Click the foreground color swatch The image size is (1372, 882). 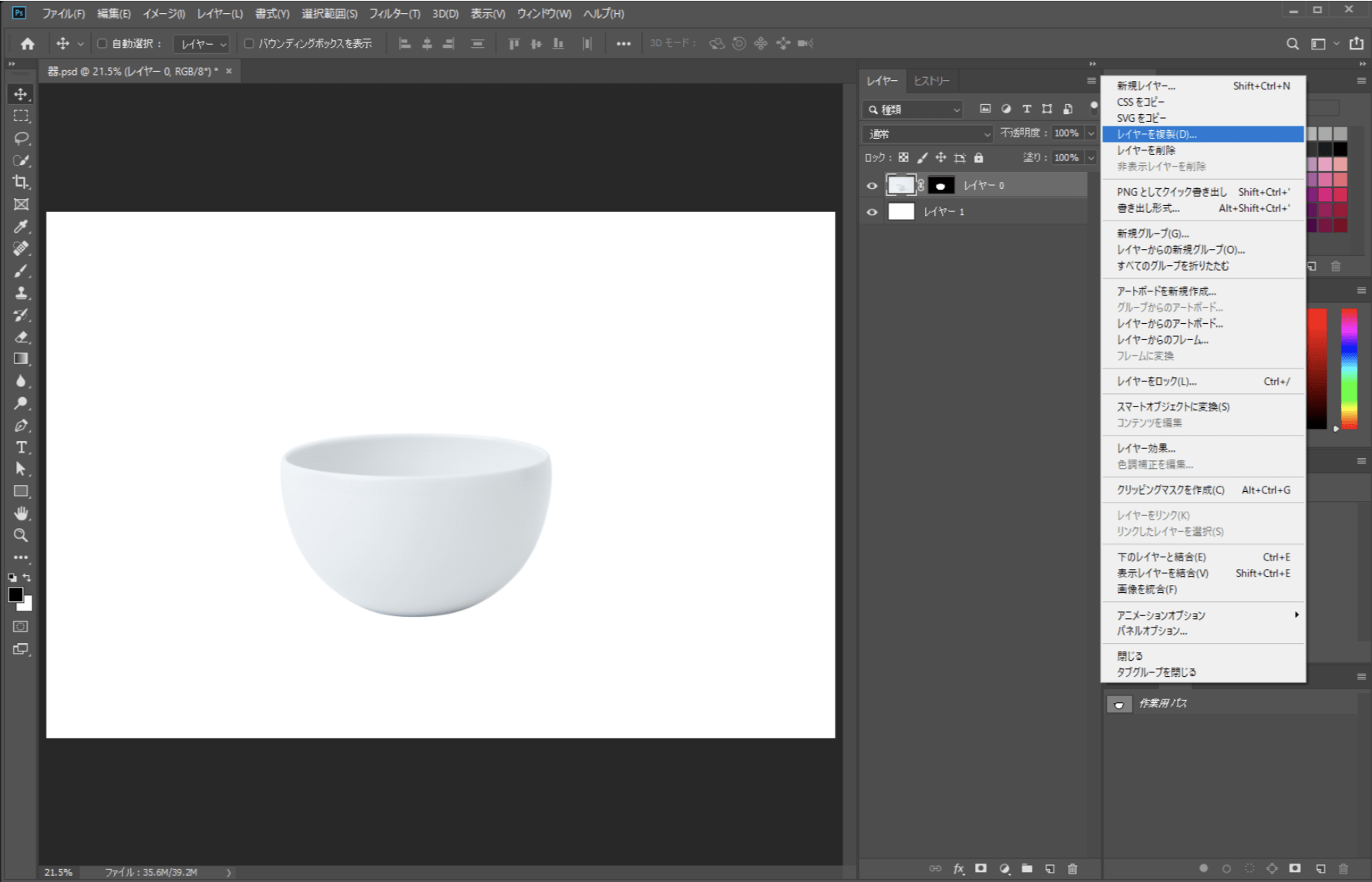[x=15, y=594]
